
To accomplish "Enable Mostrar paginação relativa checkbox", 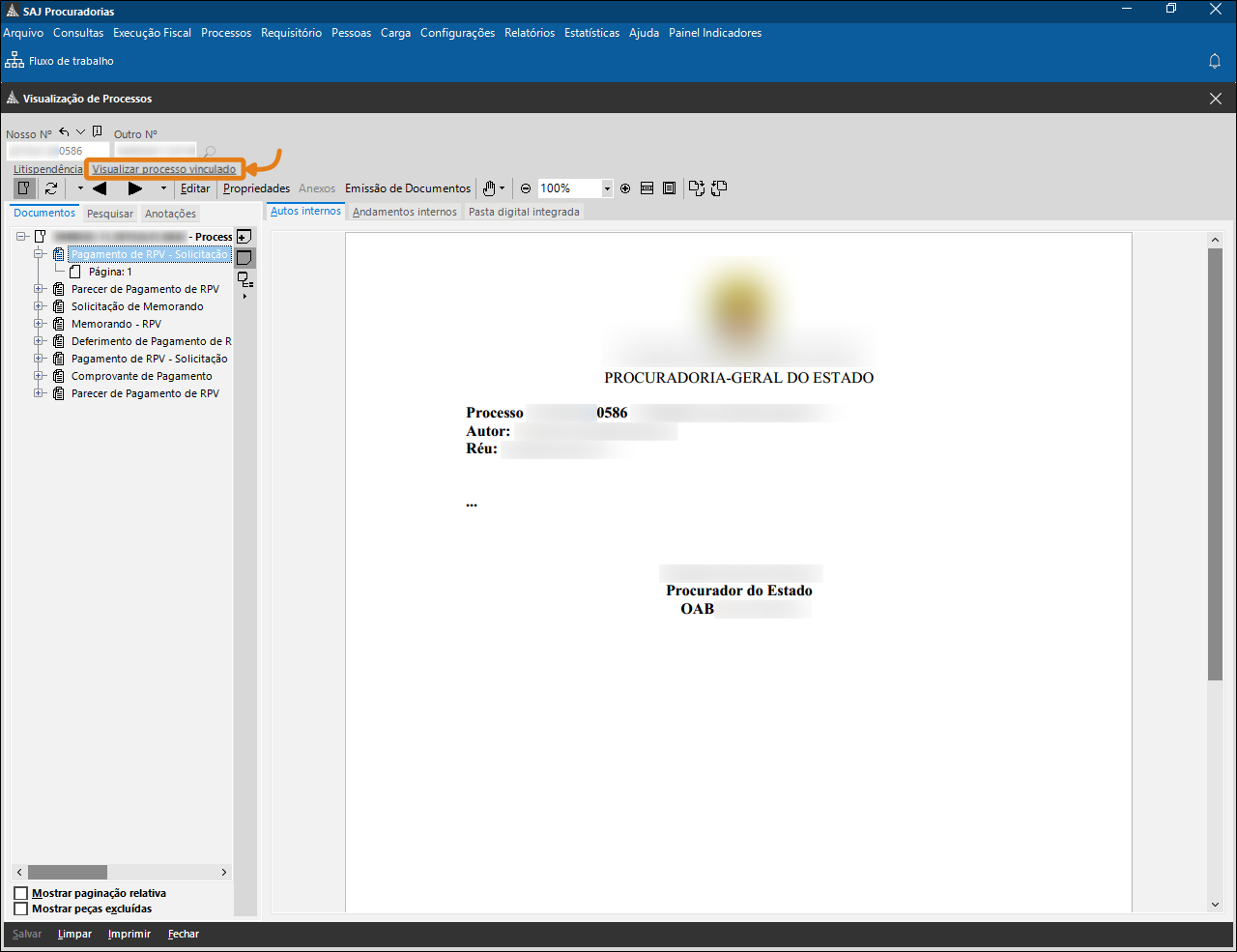I will tap(21, 893).
